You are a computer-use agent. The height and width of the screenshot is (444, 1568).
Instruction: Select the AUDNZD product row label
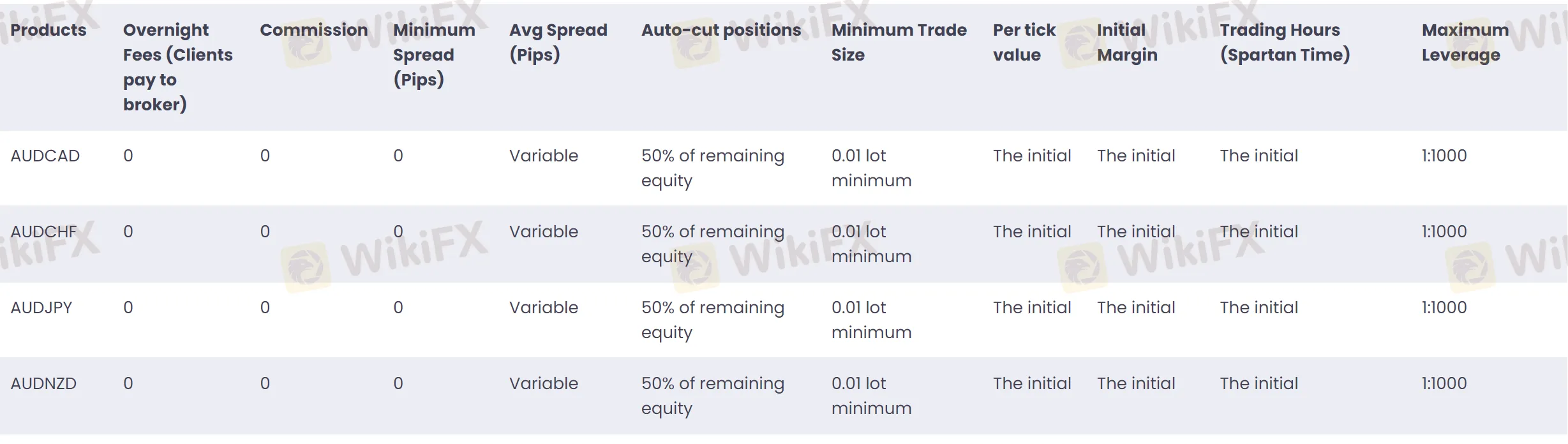[43, 383]
